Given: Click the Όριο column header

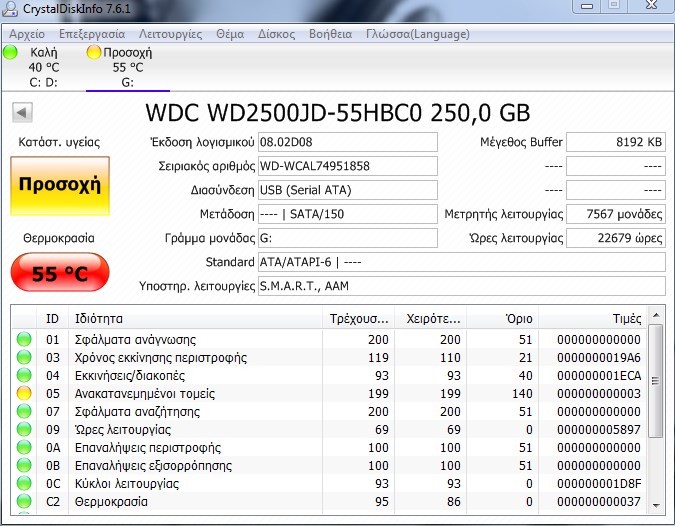Looking at the screenshot, I should [x=502, y=319].
